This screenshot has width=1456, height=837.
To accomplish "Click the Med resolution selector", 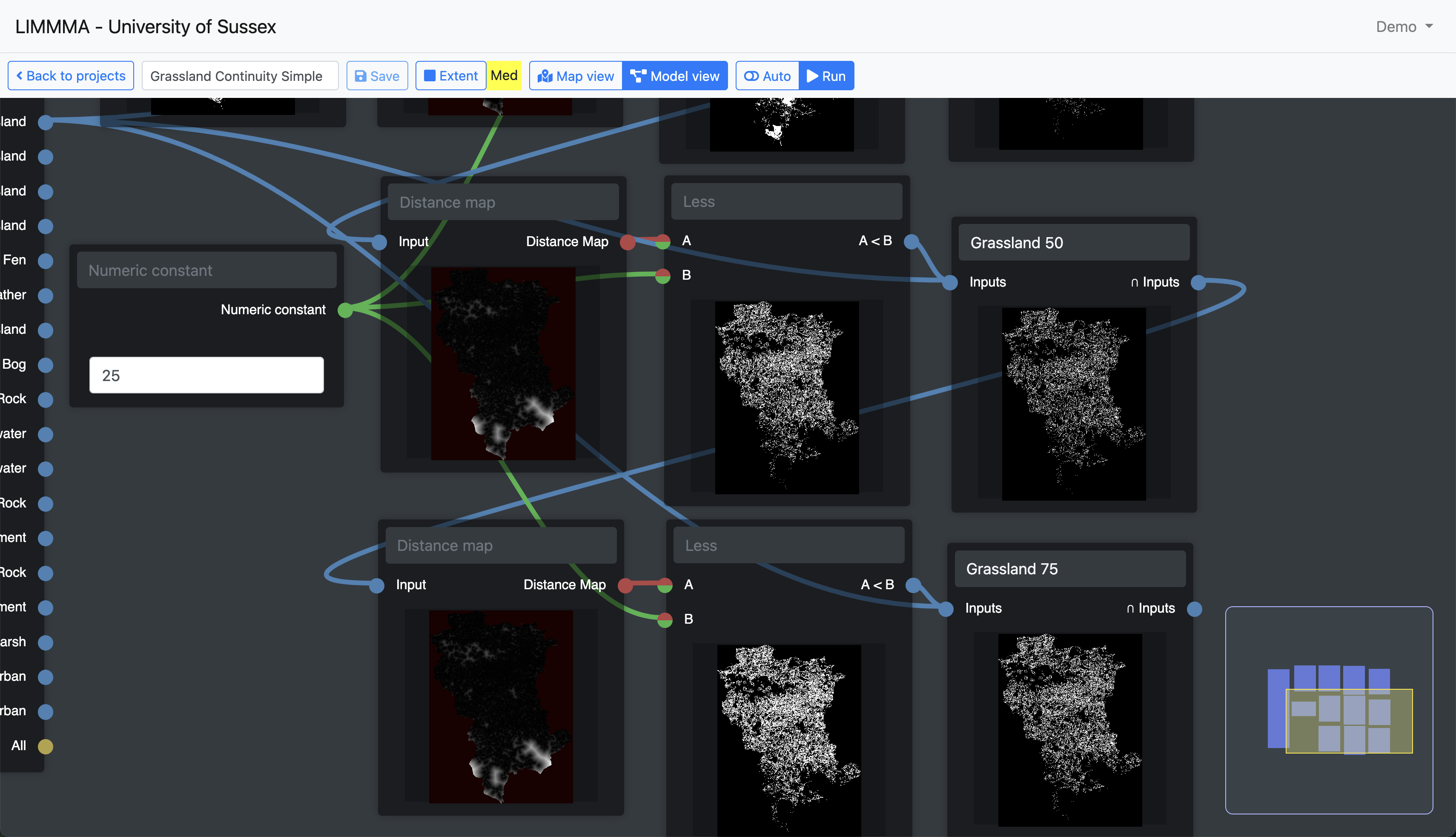I will click(504, 76).
